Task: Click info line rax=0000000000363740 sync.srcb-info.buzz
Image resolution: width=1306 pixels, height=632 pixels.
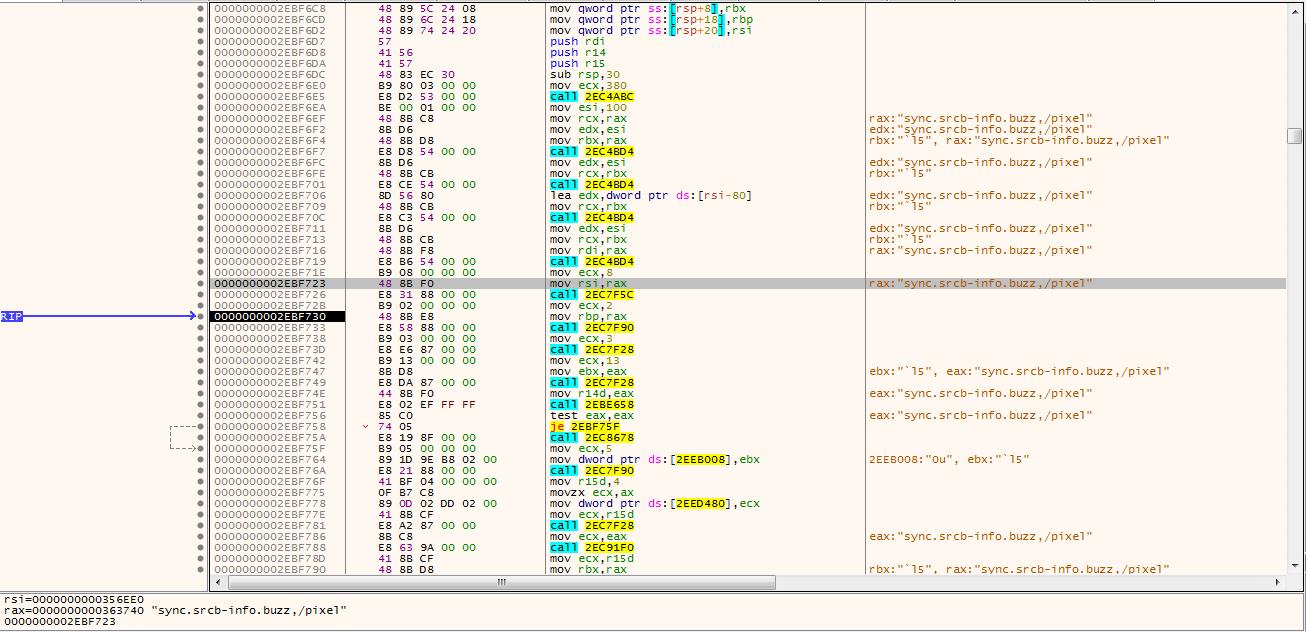Action: pyautogui.click(x=175, y=609)
